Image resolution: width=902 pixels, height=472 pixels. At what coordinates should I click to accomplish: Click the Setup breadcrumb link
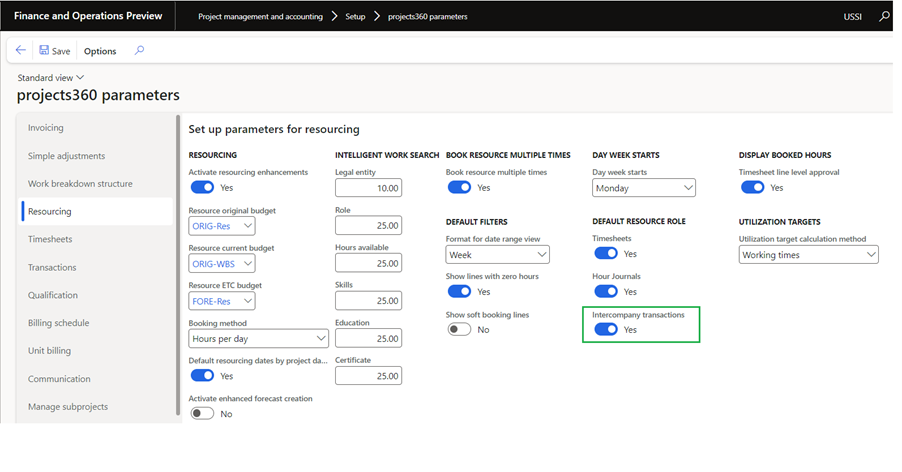355,17
